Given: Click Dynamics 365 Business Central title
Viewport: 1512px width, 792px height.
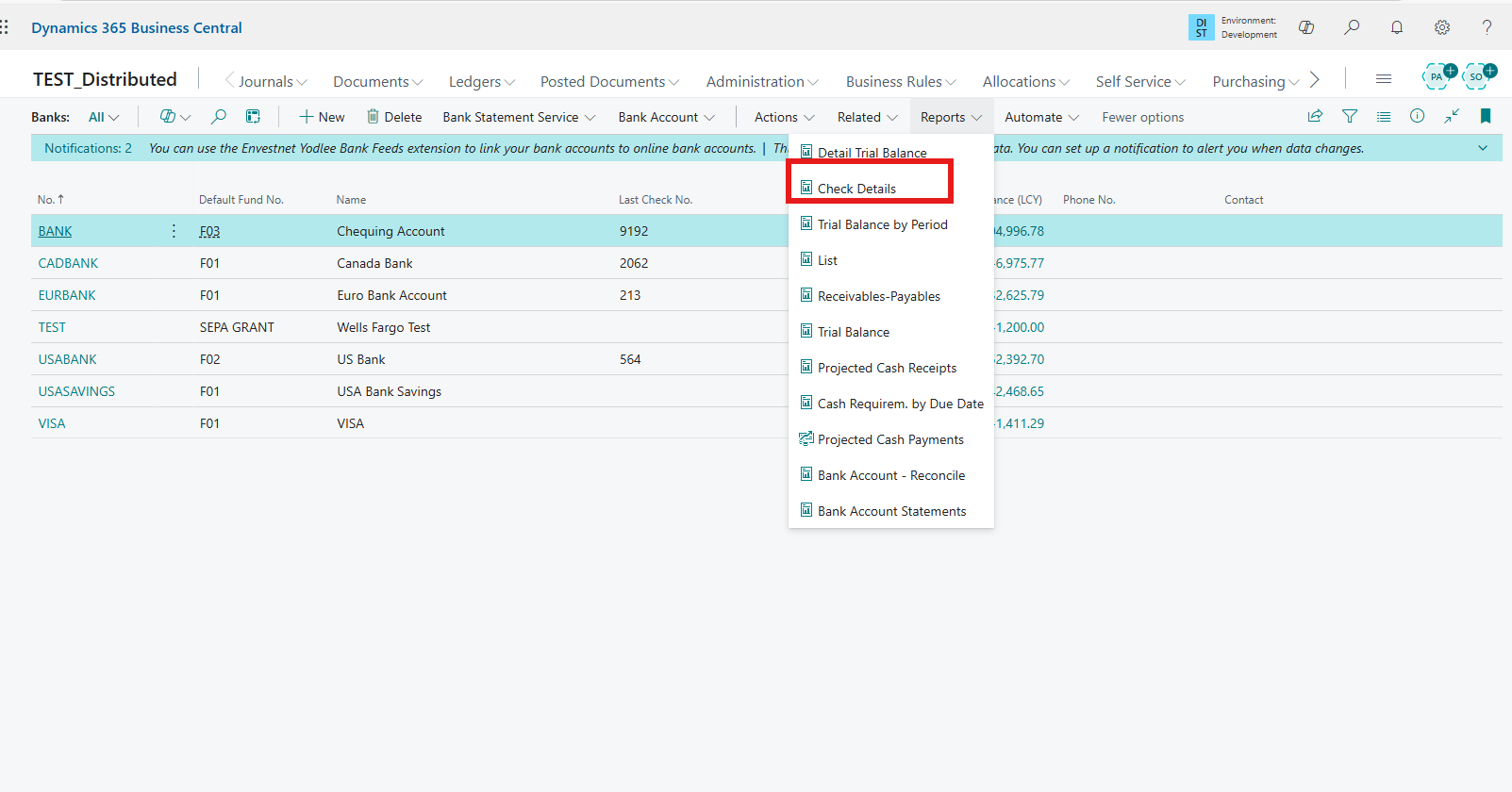Looking at the screenshot, I should (x=137, y=27).
